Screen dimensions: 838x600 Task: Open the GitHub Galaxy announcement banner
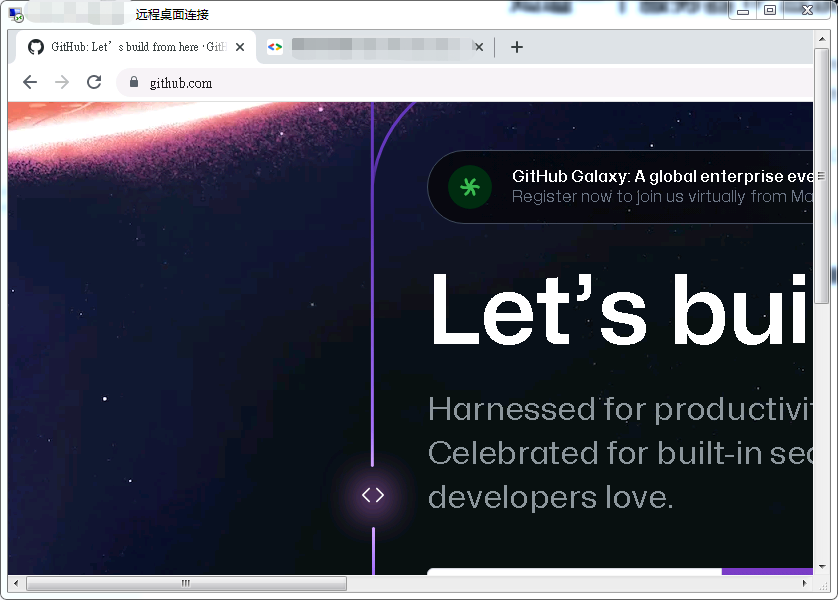620,187
